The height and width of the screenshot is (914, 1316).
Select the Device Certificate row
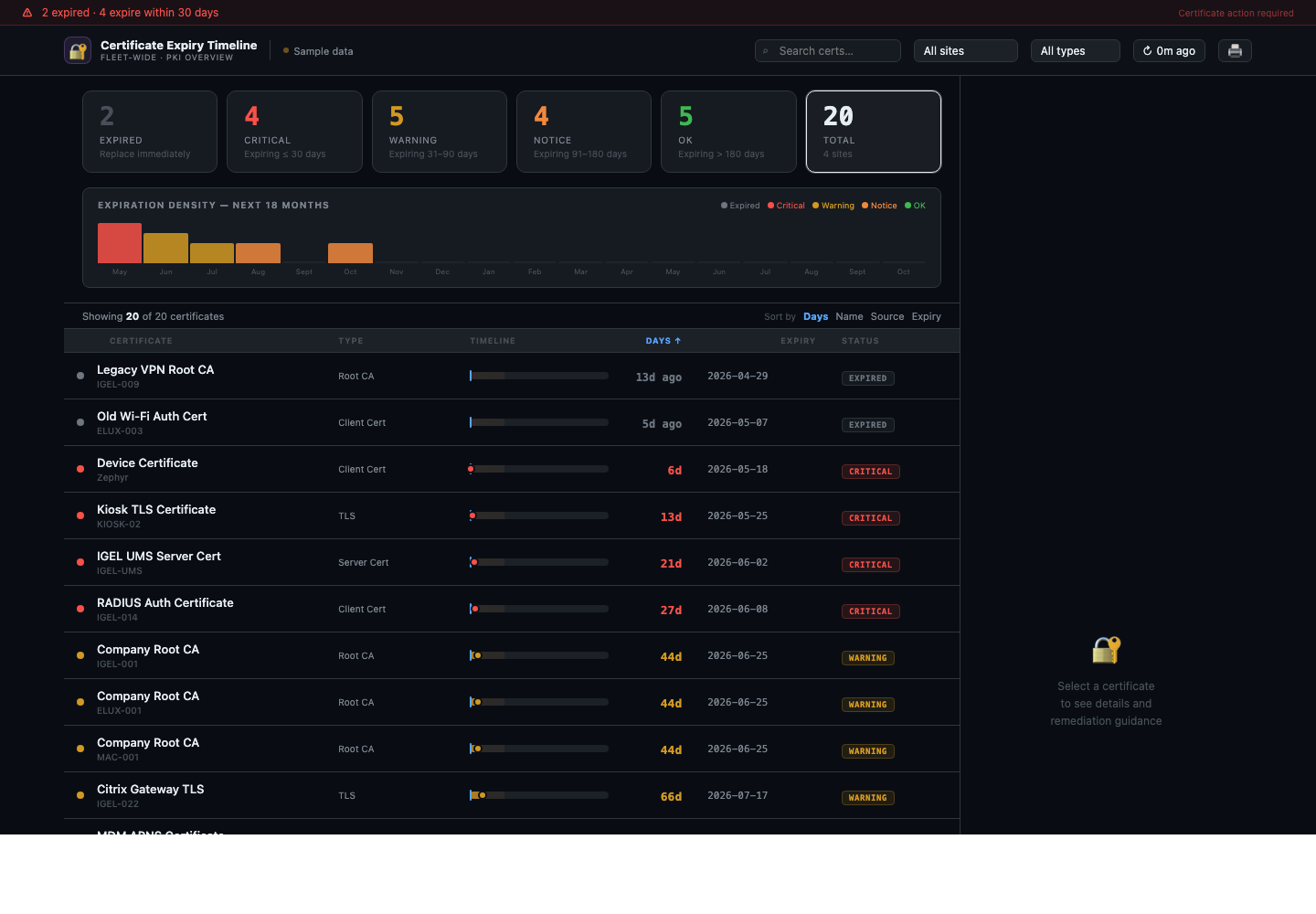coord(512,470)
